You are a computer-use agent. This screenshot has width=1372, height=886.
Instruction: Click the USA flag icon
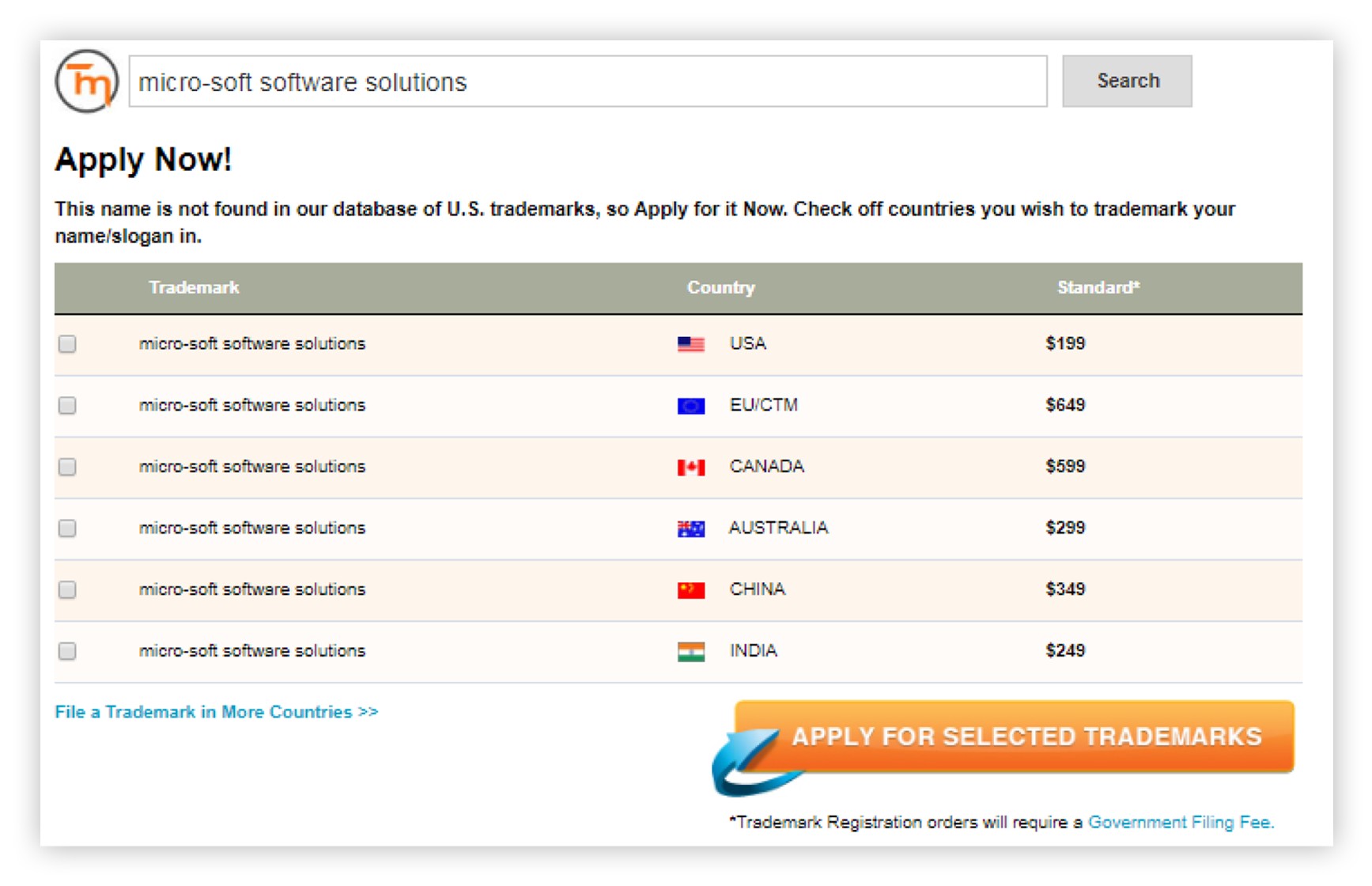(690, 344)
